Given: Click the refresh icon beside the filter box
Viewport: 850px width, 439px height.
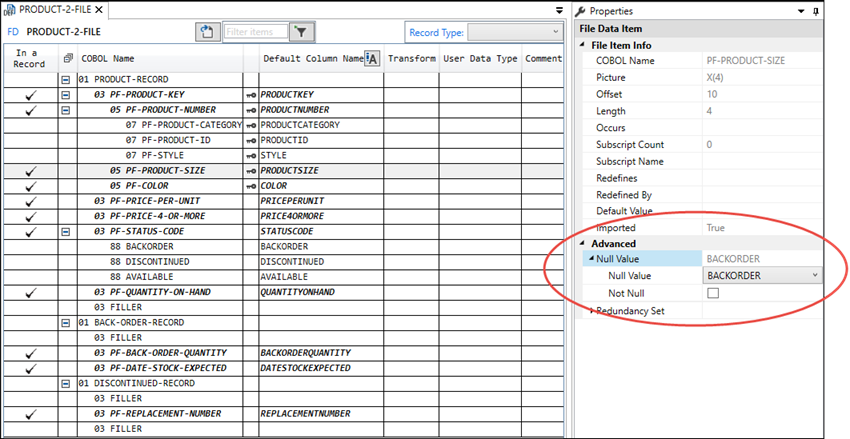Looking at the screenshot, I should coord(207,32).
